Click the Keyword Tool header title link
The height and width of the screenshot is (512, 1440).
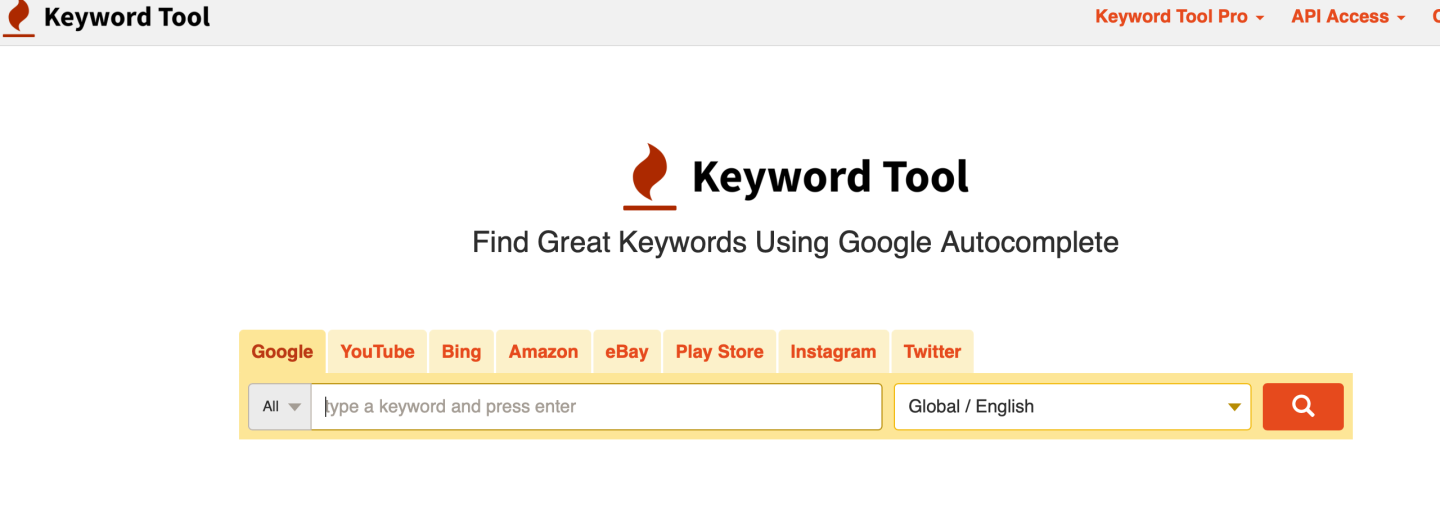[127, 17]
